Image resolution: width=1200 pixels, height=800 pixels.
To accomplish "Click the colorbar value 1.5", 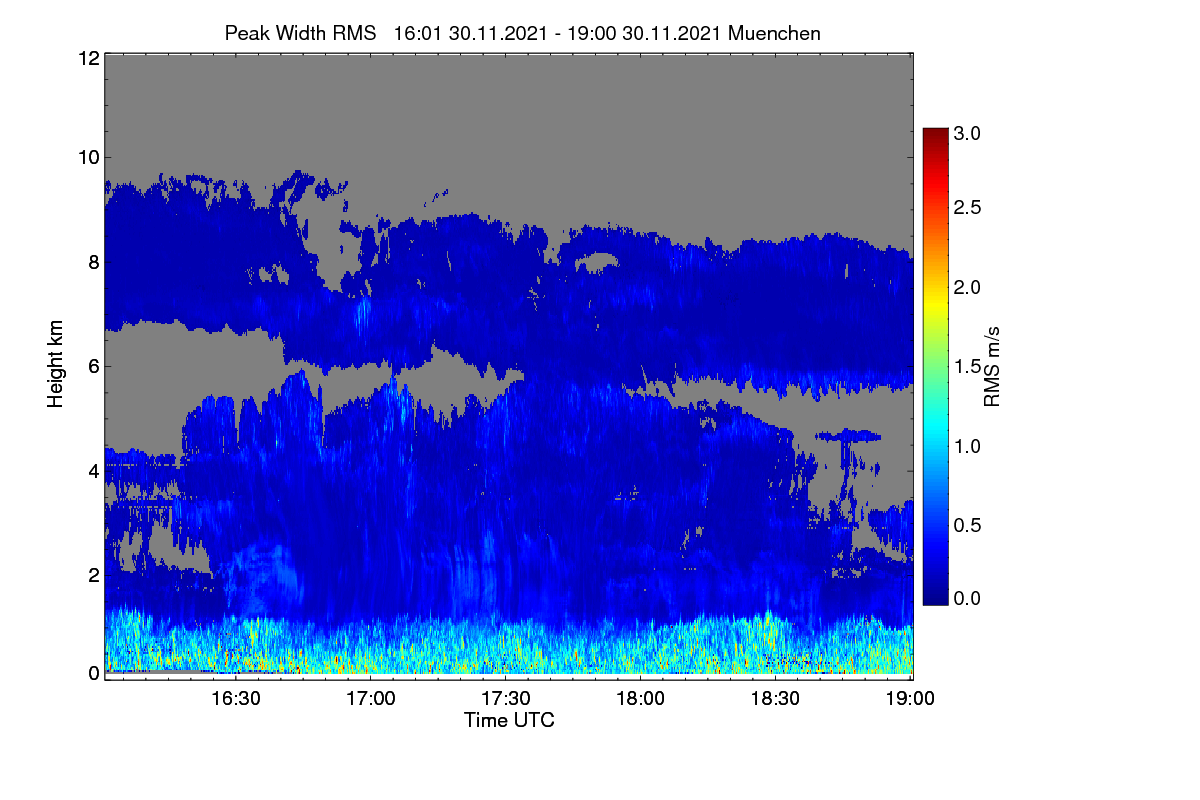I will [968, 367].
